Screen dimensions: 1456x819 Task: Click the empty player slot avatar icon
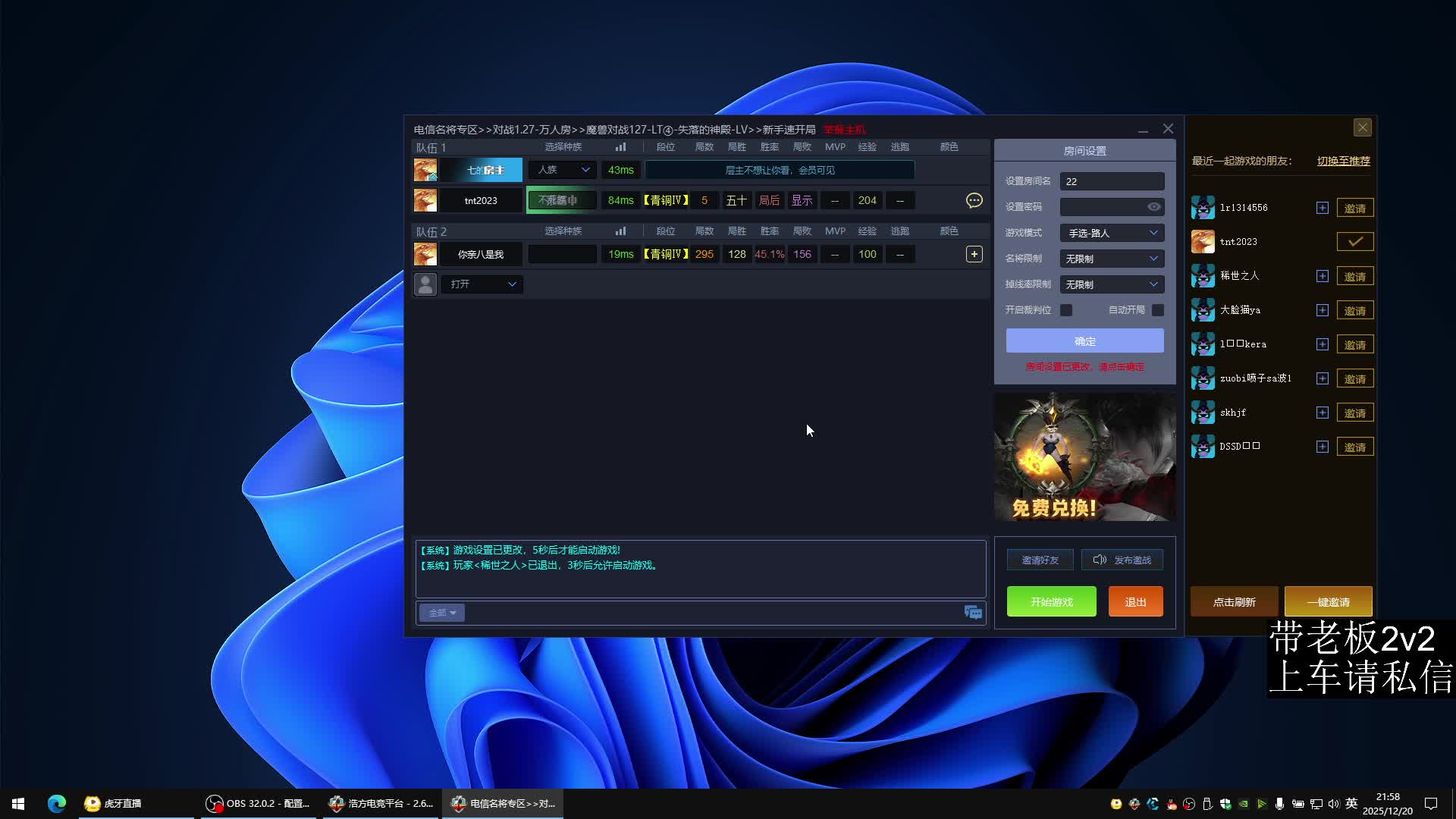coord(425,284)
